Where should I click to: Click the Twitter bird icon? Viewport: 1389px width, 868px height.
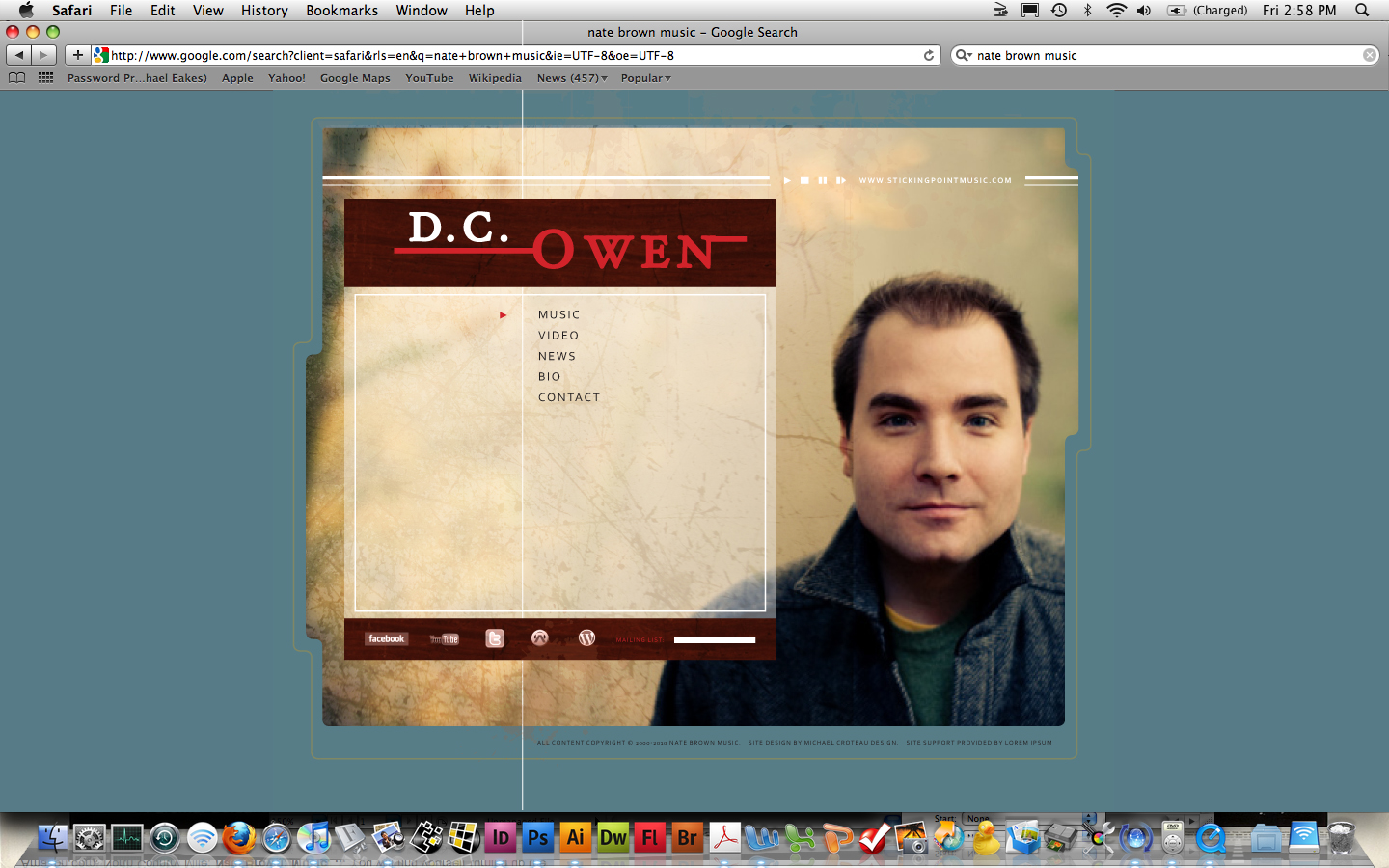495,638
